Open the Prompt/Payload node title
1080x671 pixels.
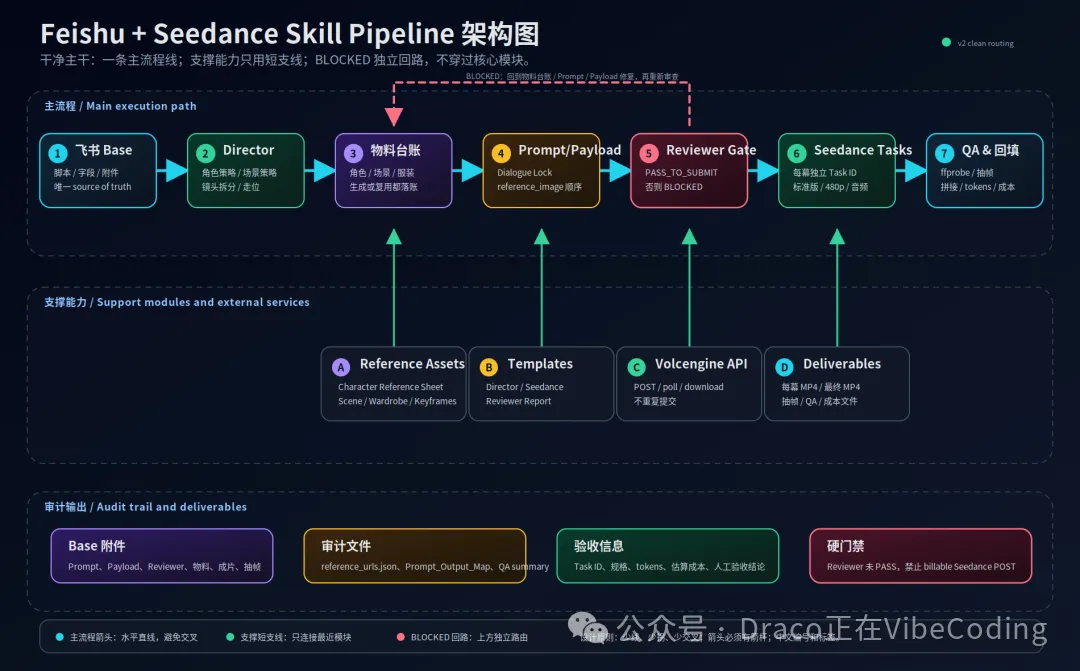[x=570, y=150]
